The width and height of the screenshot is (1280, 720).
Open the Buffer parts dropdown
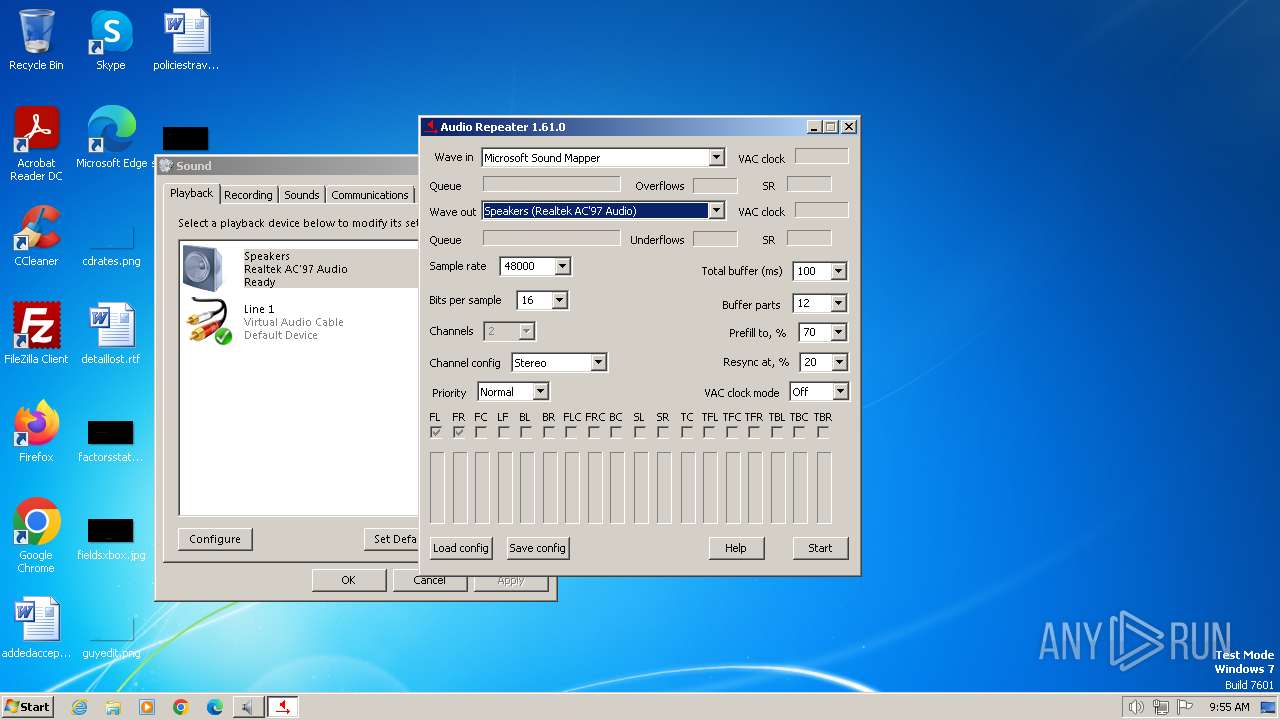(838, 304)
